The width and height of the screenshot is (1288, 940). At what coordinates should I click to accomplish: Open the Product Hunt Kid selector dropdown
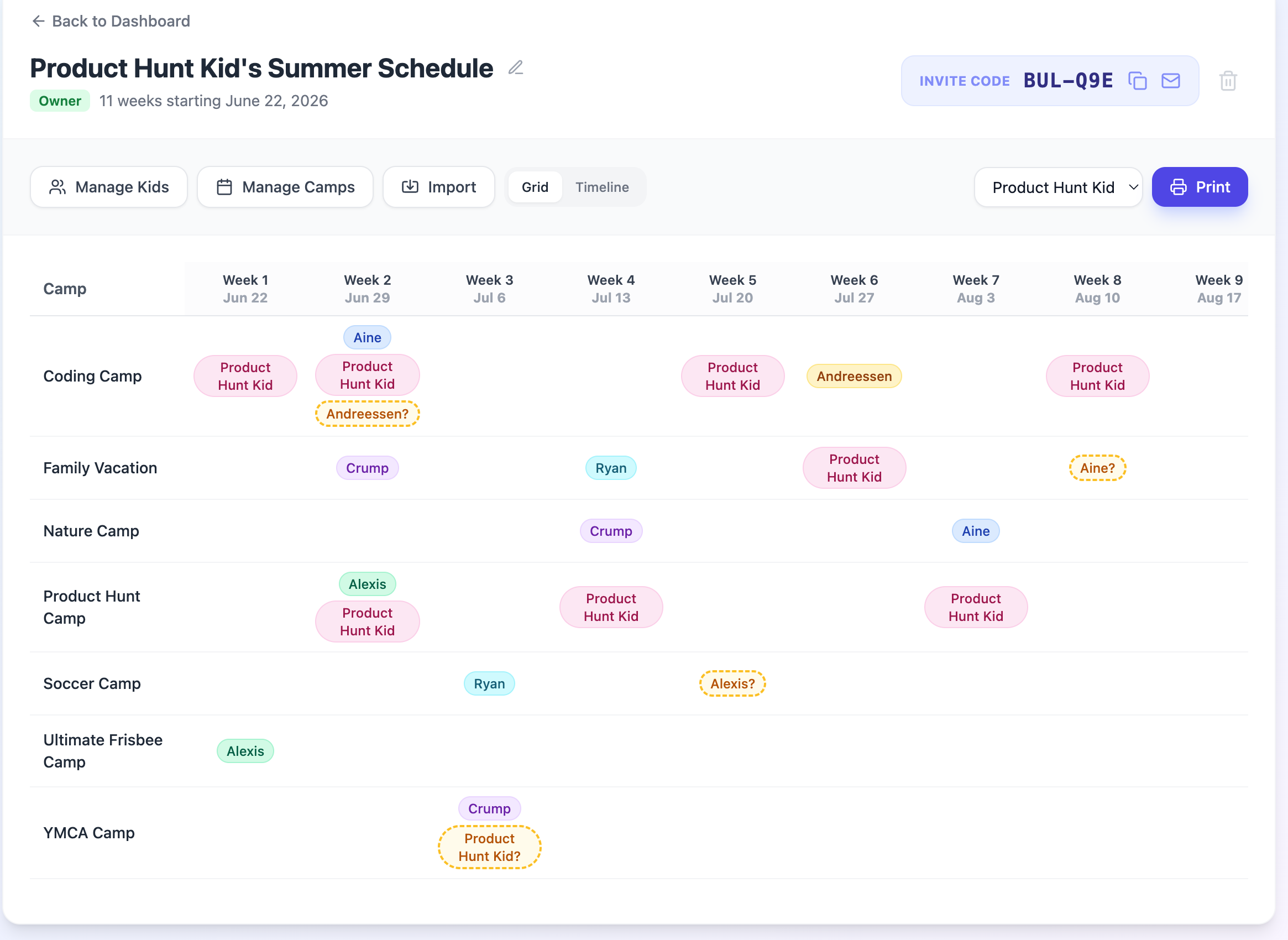click(x=1057, y=187)
